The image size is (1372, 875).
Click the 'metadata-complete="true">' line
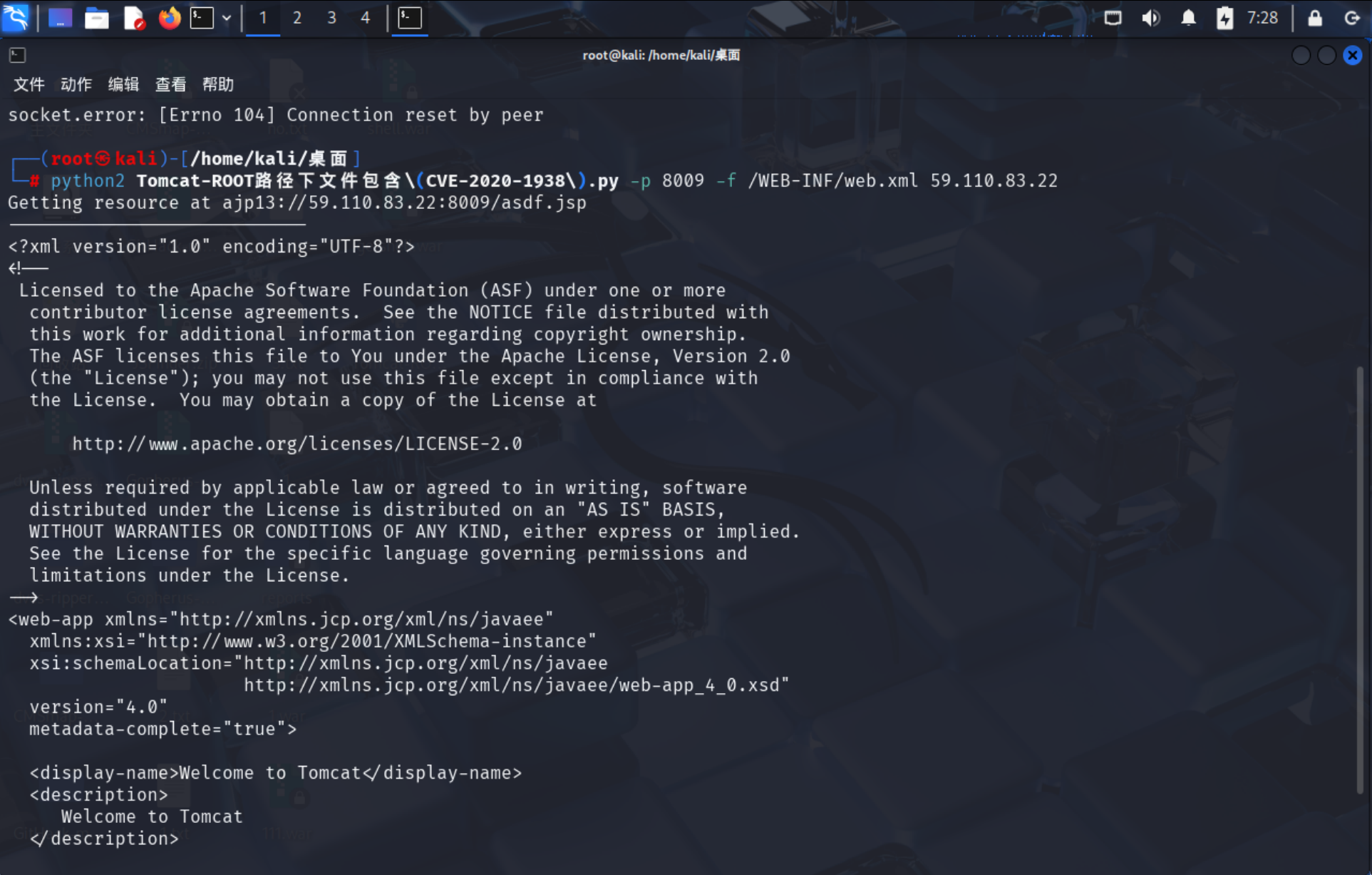coord(163,729)
